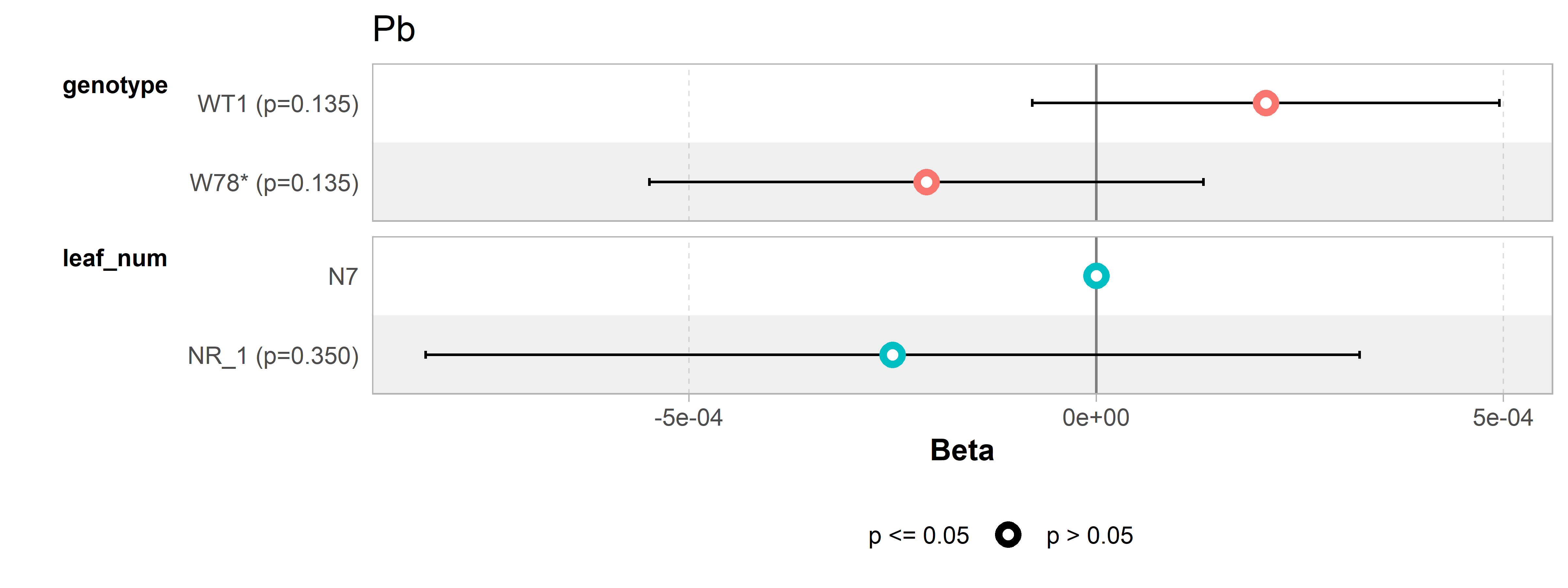Click the Pb plot title

(x=394, y=29)
